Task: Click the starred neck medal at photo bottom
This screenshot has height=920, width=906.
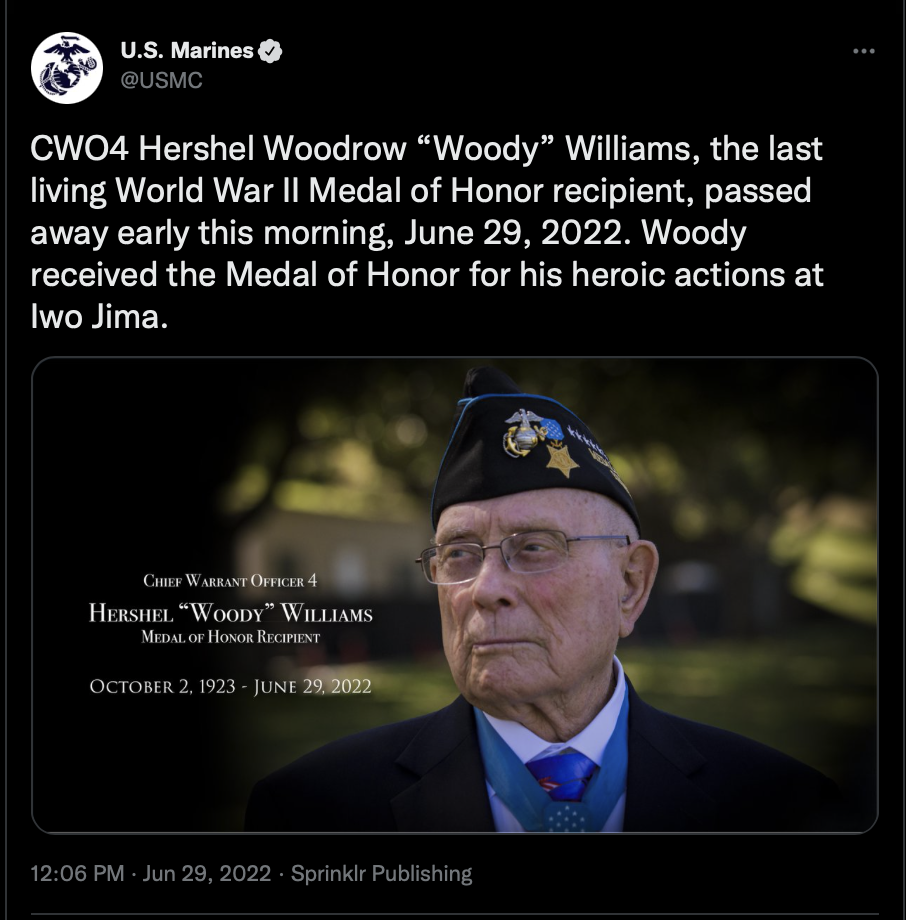Action: tap(565, 817)
